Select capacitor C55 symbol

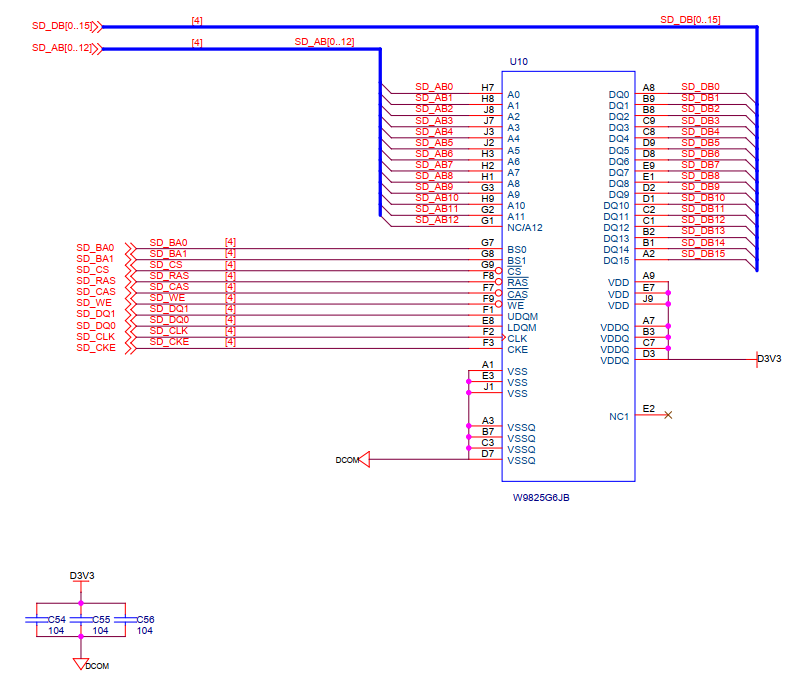[x=81, y=620]
